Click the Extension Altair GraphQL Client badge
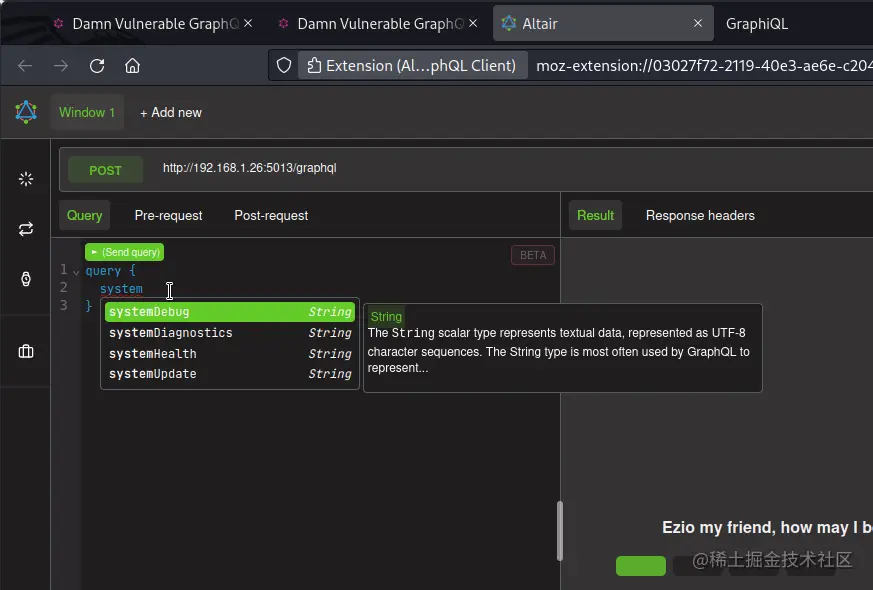This screenshot has width=873, height=590. pyautogui.click(x=412, y=66)
